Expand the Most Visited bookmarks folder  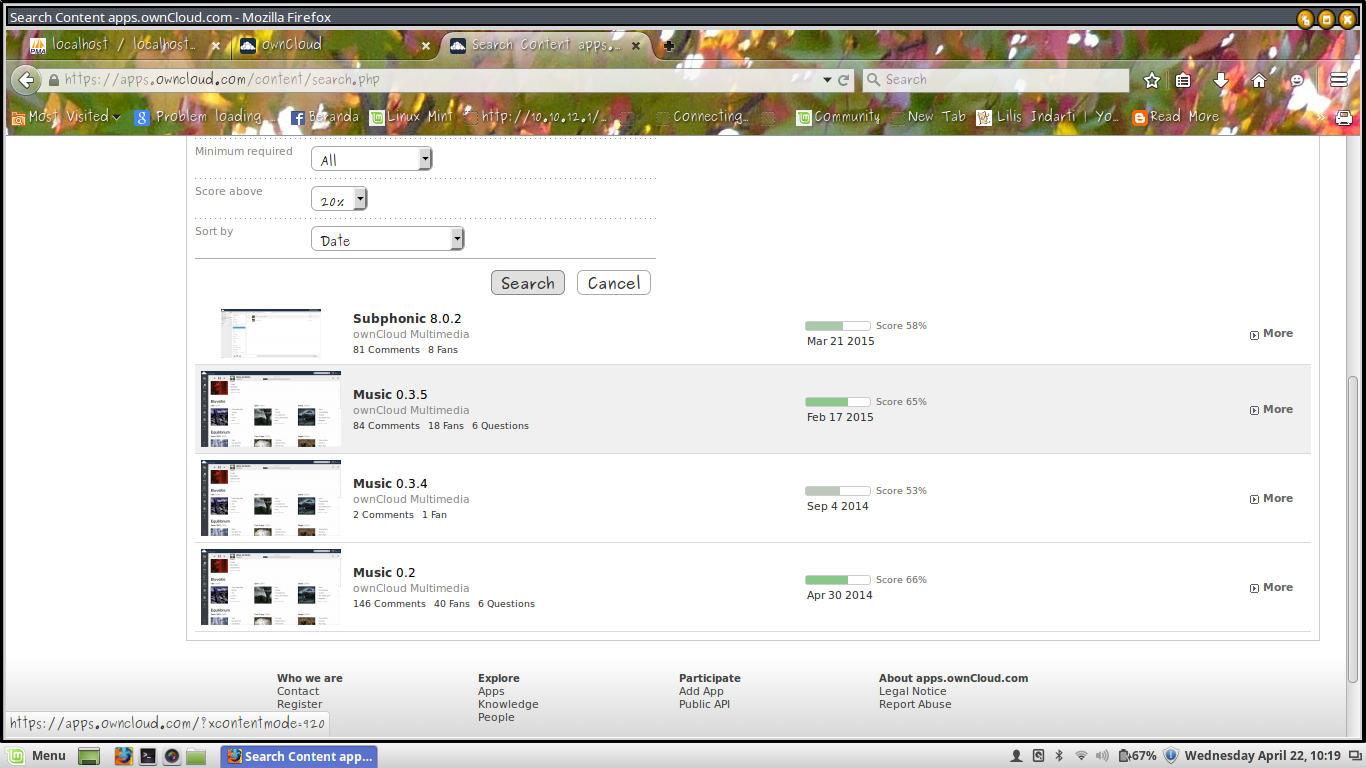coord(66,117)
